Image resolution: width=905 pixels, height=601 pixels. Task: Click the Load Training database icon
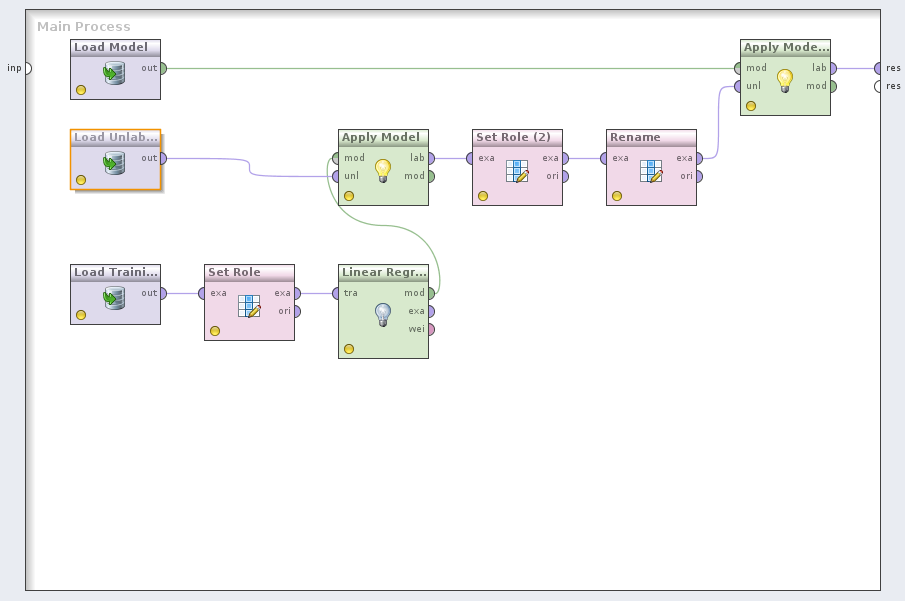(x=114, y=298)
